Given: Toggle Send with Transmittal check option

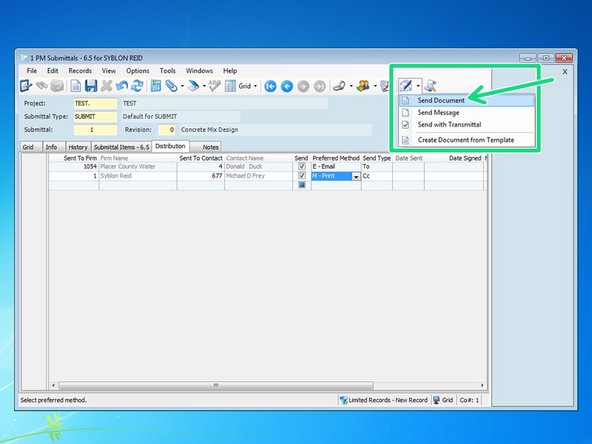Looking at the screenshot, I should point(405,125).
